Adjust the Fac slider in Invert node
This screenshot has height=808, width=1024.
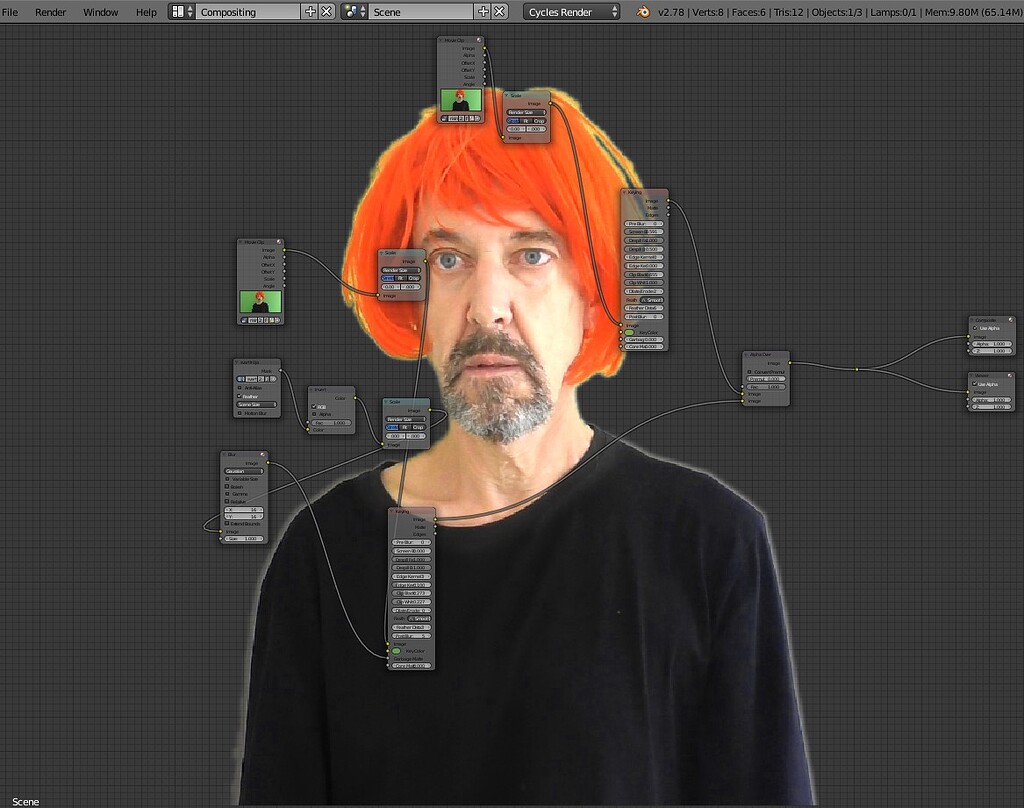[x=332, y=423]
